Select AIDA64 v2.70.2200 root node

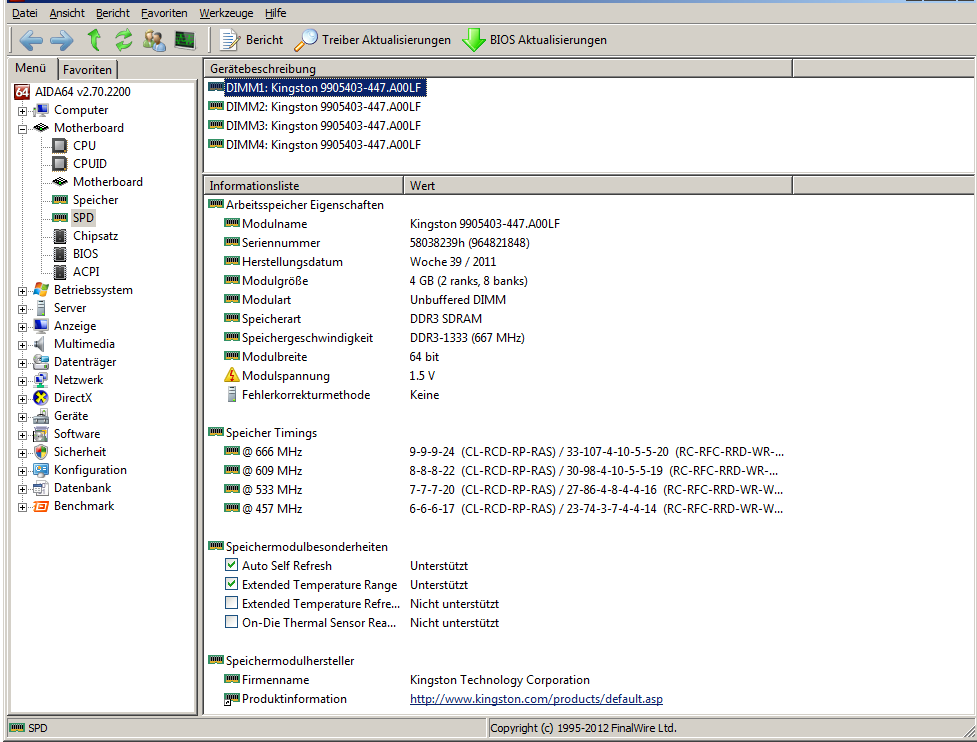coord(72,92)
